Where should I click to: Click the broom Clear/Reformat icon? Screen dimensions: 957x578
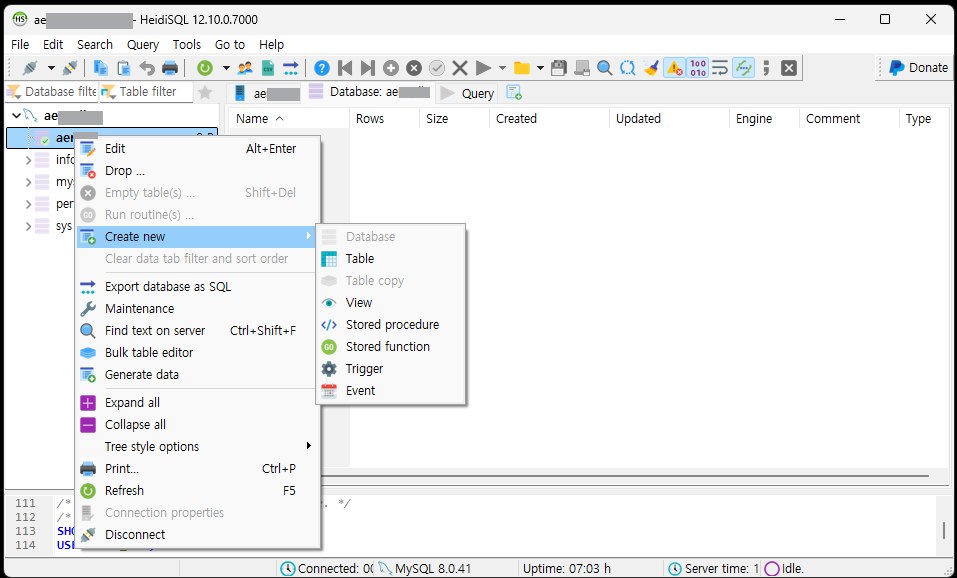pyautogui.click(x=651, y=68)
